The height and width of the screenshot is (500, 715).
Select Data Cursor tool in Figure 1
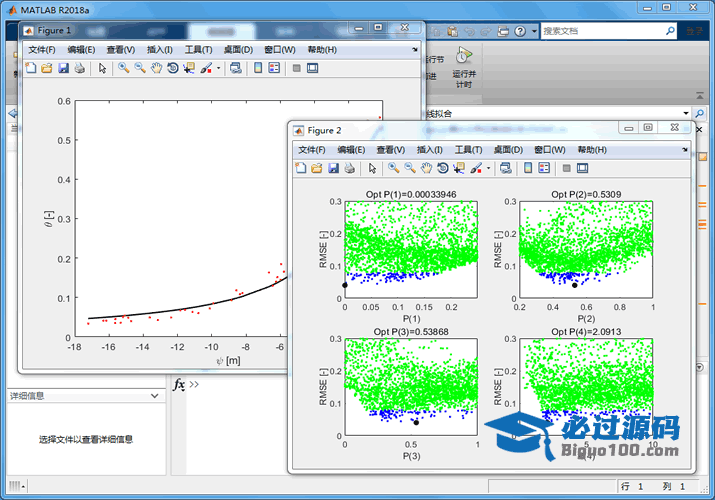point(189,68)
